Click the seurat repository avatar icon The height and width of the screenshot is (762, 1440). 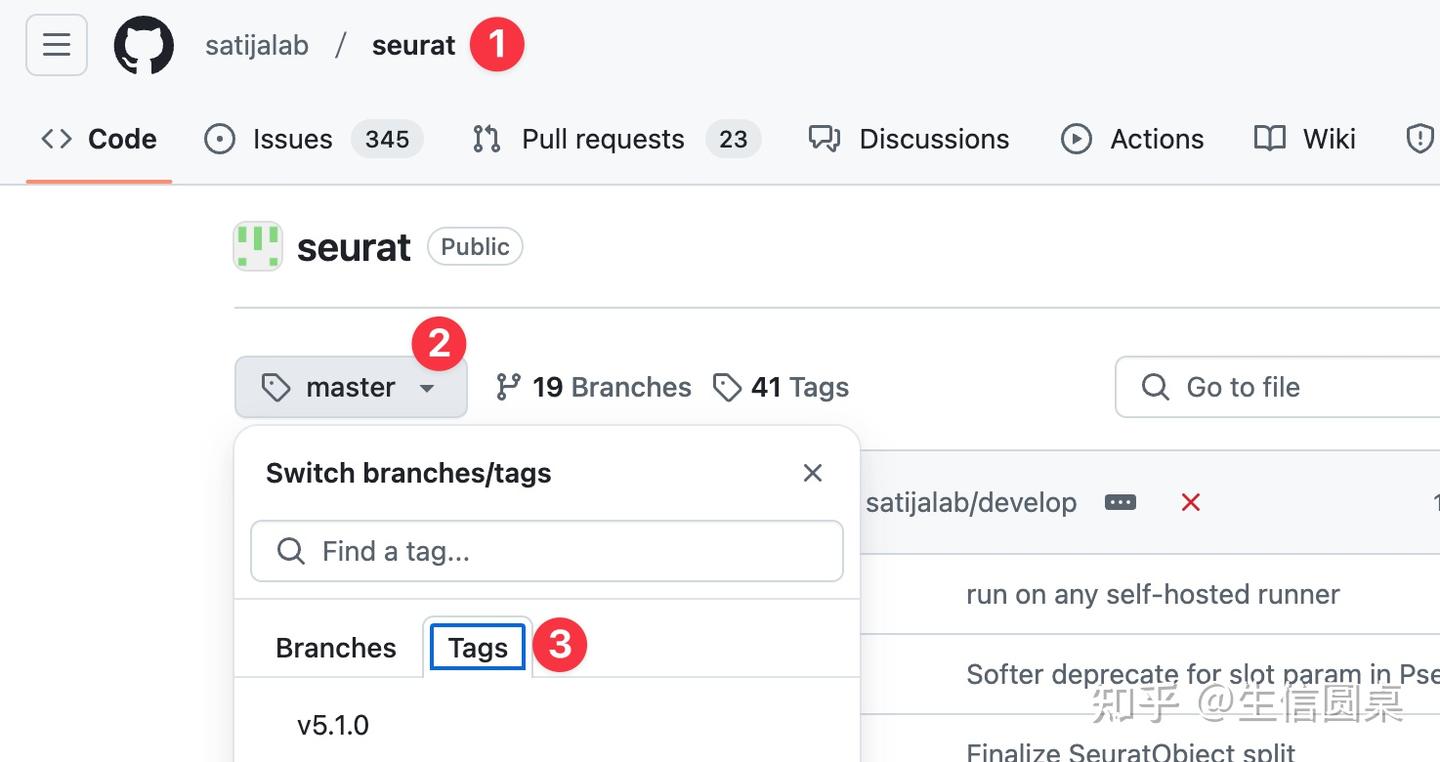tap(257, 247)
